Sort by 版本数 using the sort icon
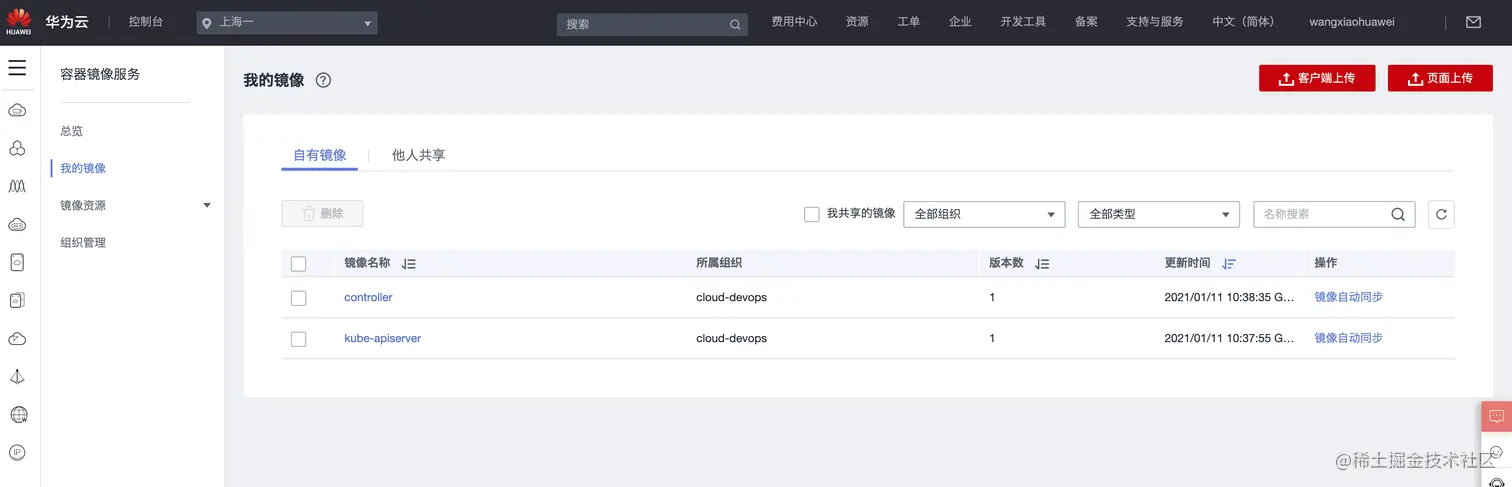The image size is (1512, 487). tap(1042, 264)
